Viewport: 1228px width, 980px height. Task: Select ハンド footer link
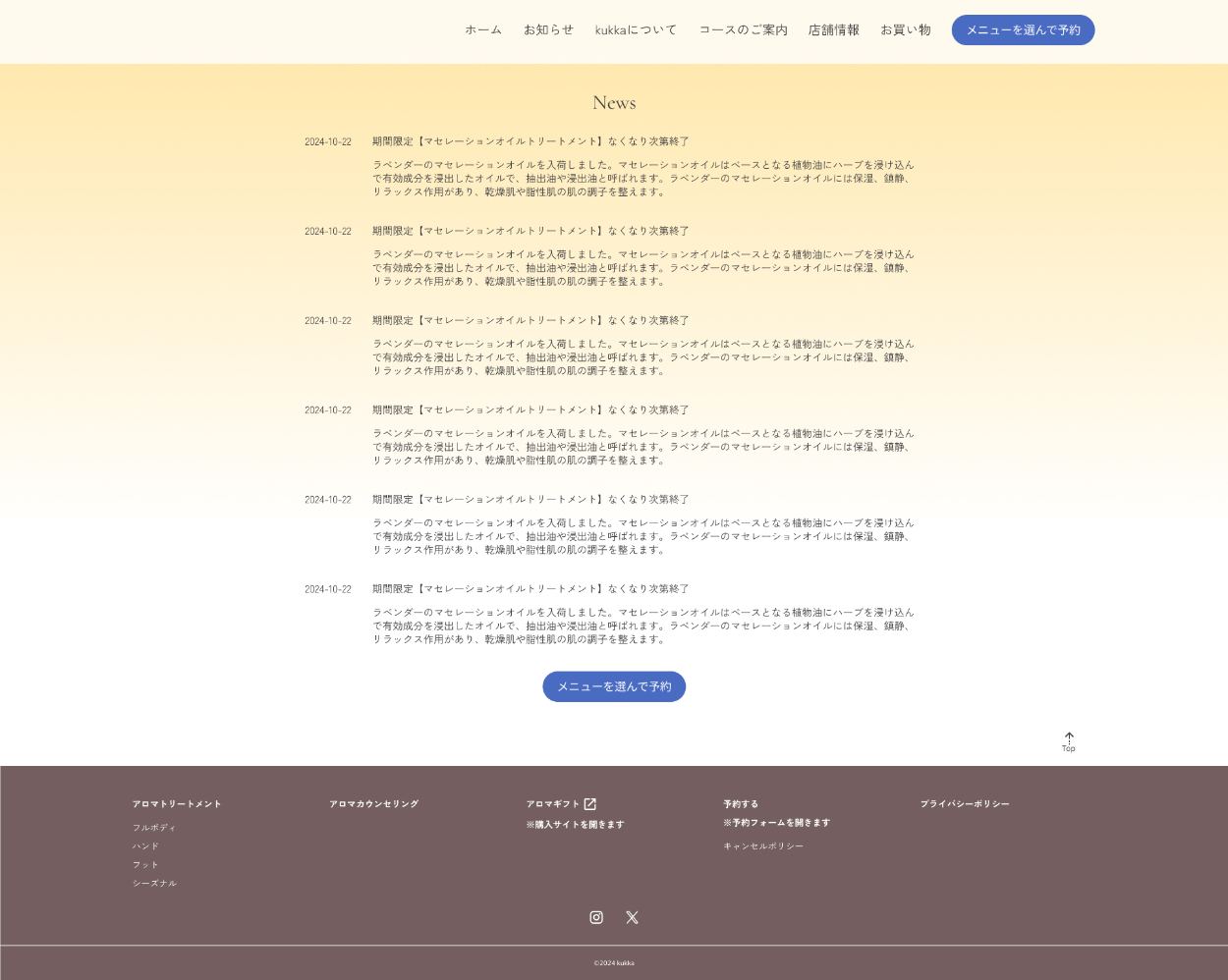pyautogui.click(x=145, y=846)
